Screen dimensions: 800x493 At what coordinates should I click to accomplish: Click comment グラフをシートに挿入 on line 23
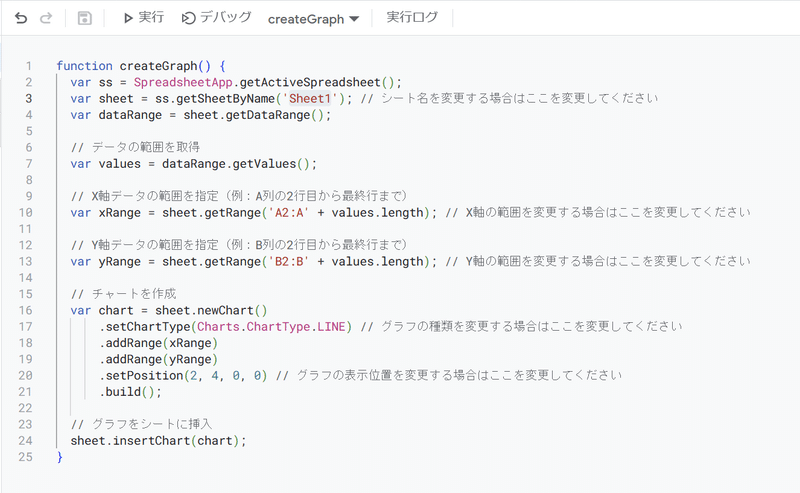pyautogui.click(x=152, y=424)
